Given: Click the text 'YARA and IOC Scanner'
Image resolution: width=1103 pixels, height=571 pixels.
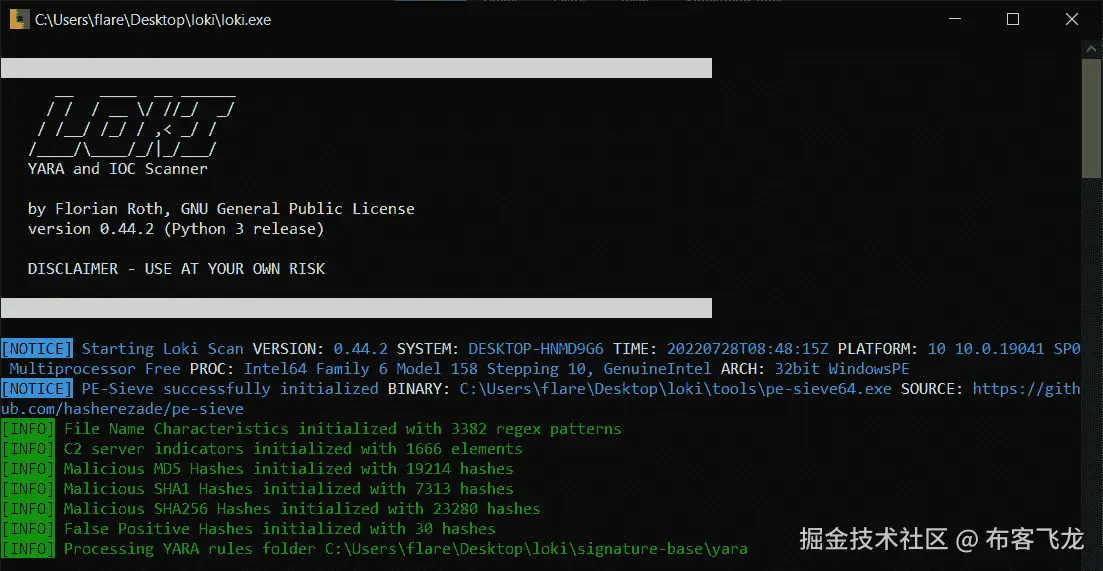Looking at the screenshot, I should pos(117,169).
